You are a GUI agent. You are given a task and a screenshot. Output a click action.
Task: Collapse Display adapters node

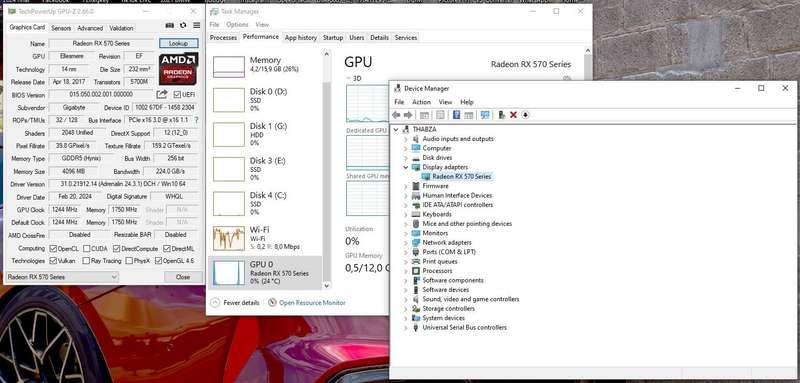click(x=406, y=167)
